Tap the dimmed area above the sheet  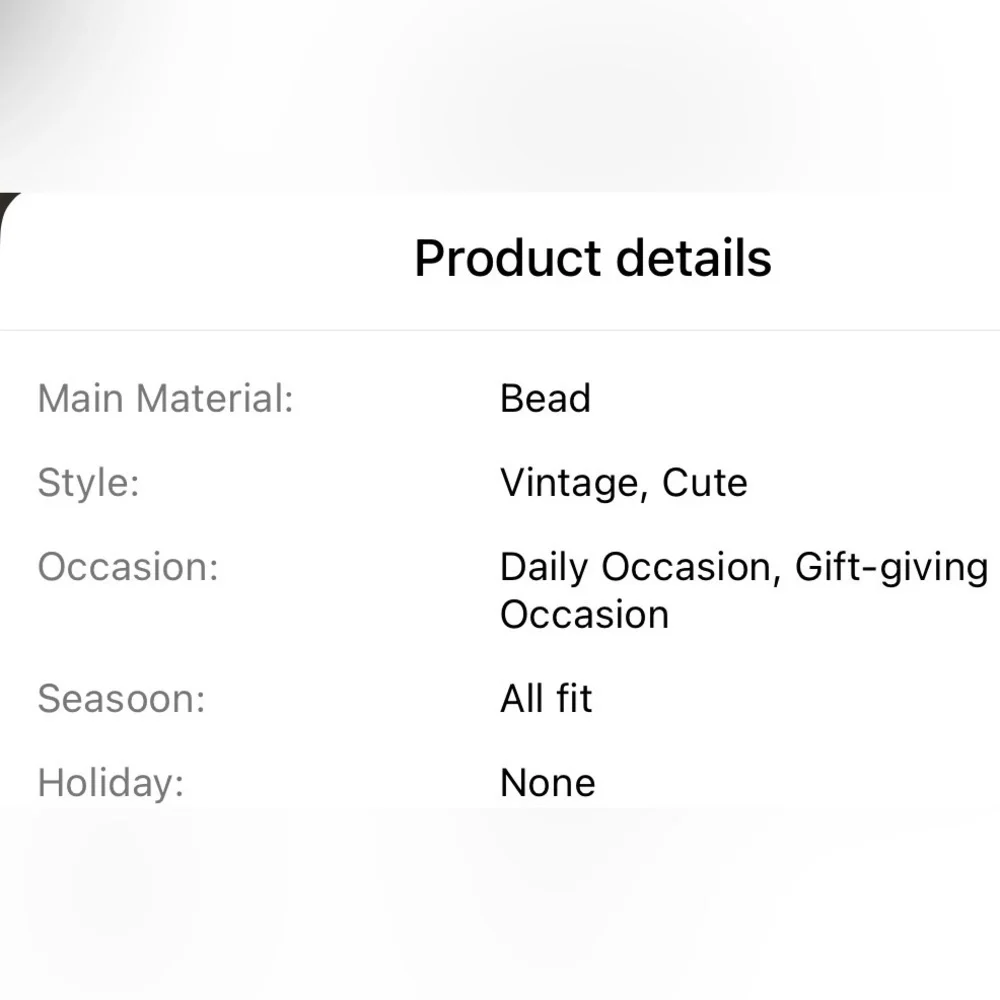coord(500,96)
